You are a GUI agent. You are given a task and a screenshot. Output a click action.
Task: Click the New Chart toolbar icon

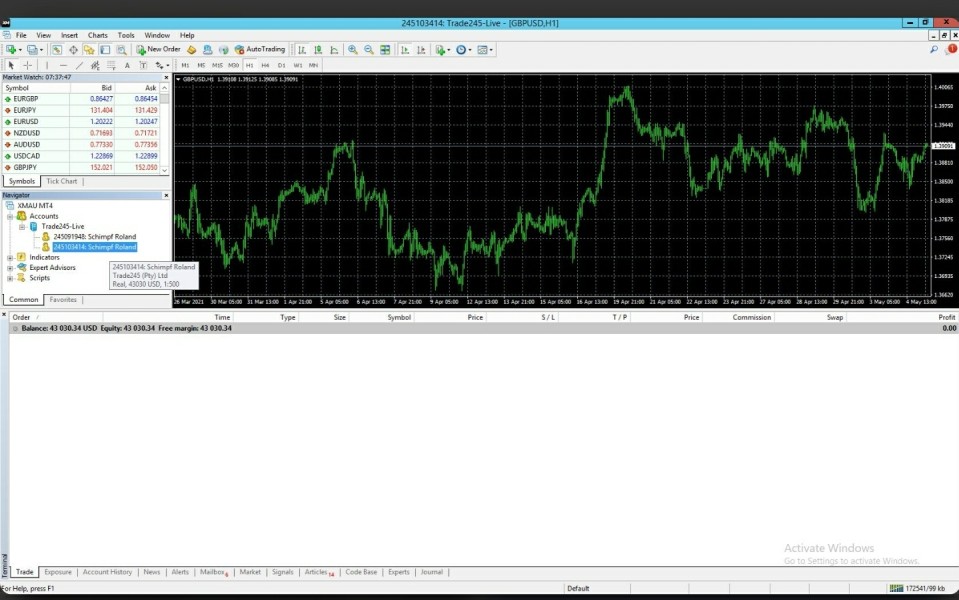pyautogui.click(x=11, y=50)
